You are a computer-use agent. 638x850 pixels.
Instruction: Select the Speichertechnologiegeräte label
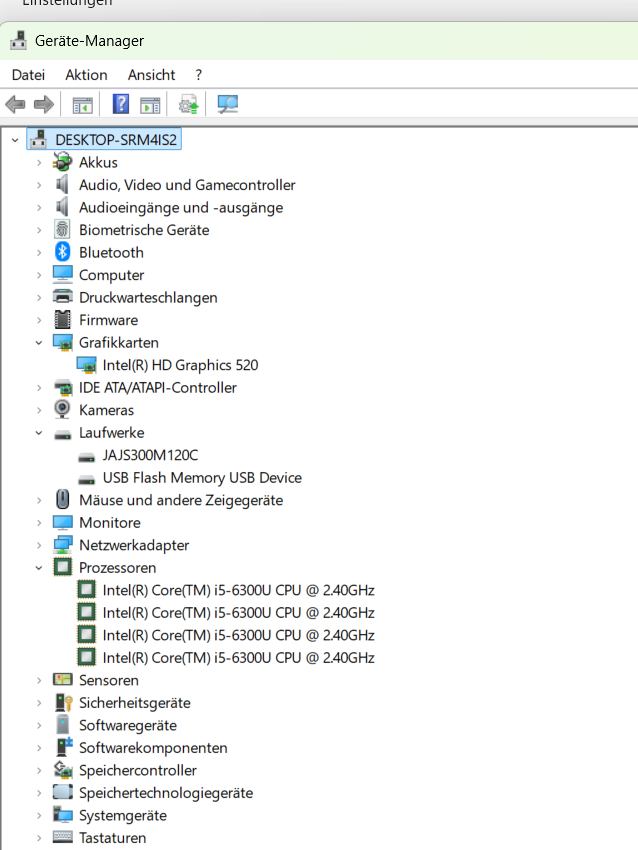(166, 793)
